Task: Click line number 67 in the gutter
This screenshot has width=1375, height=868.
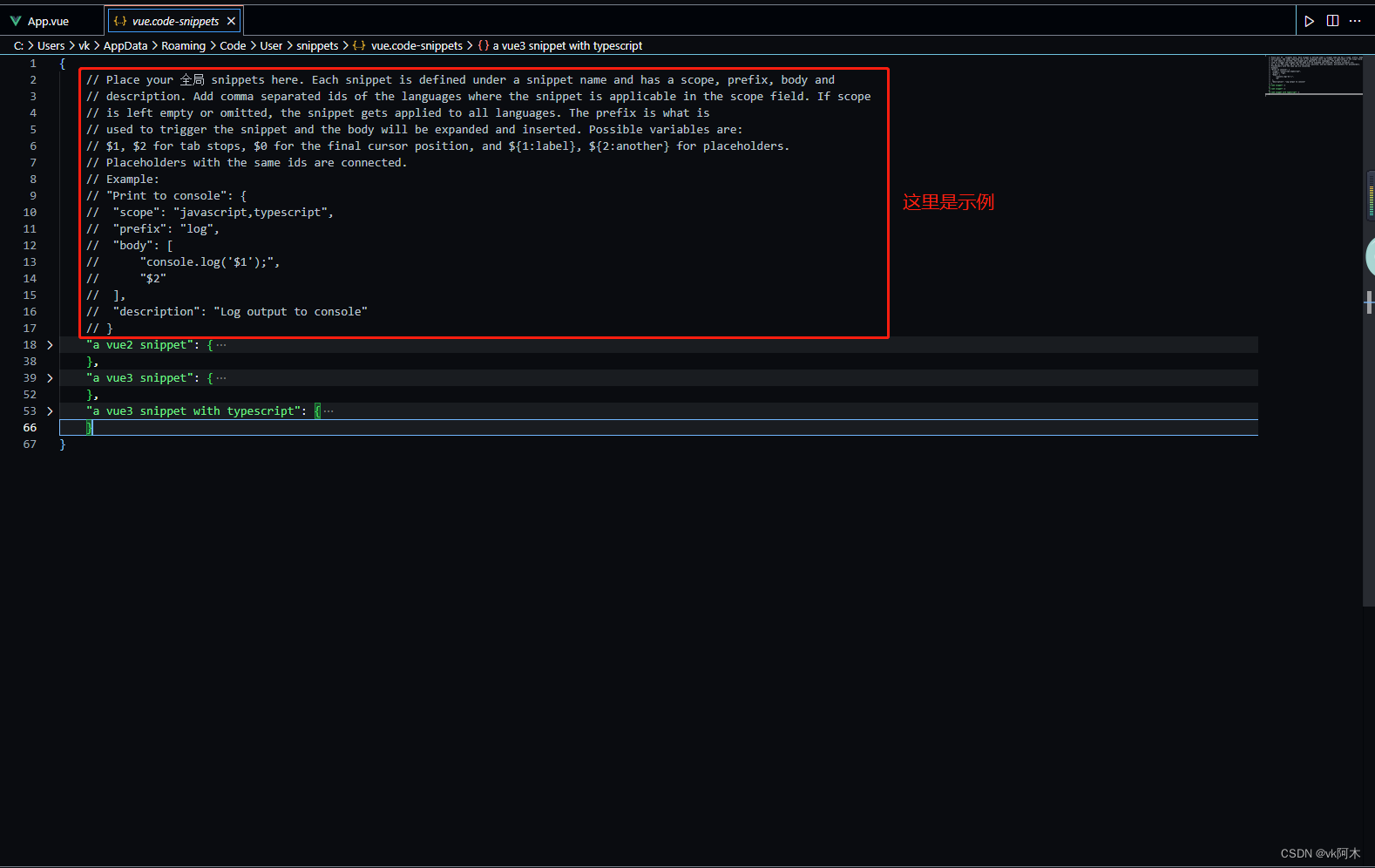Action: coord(30,444)
